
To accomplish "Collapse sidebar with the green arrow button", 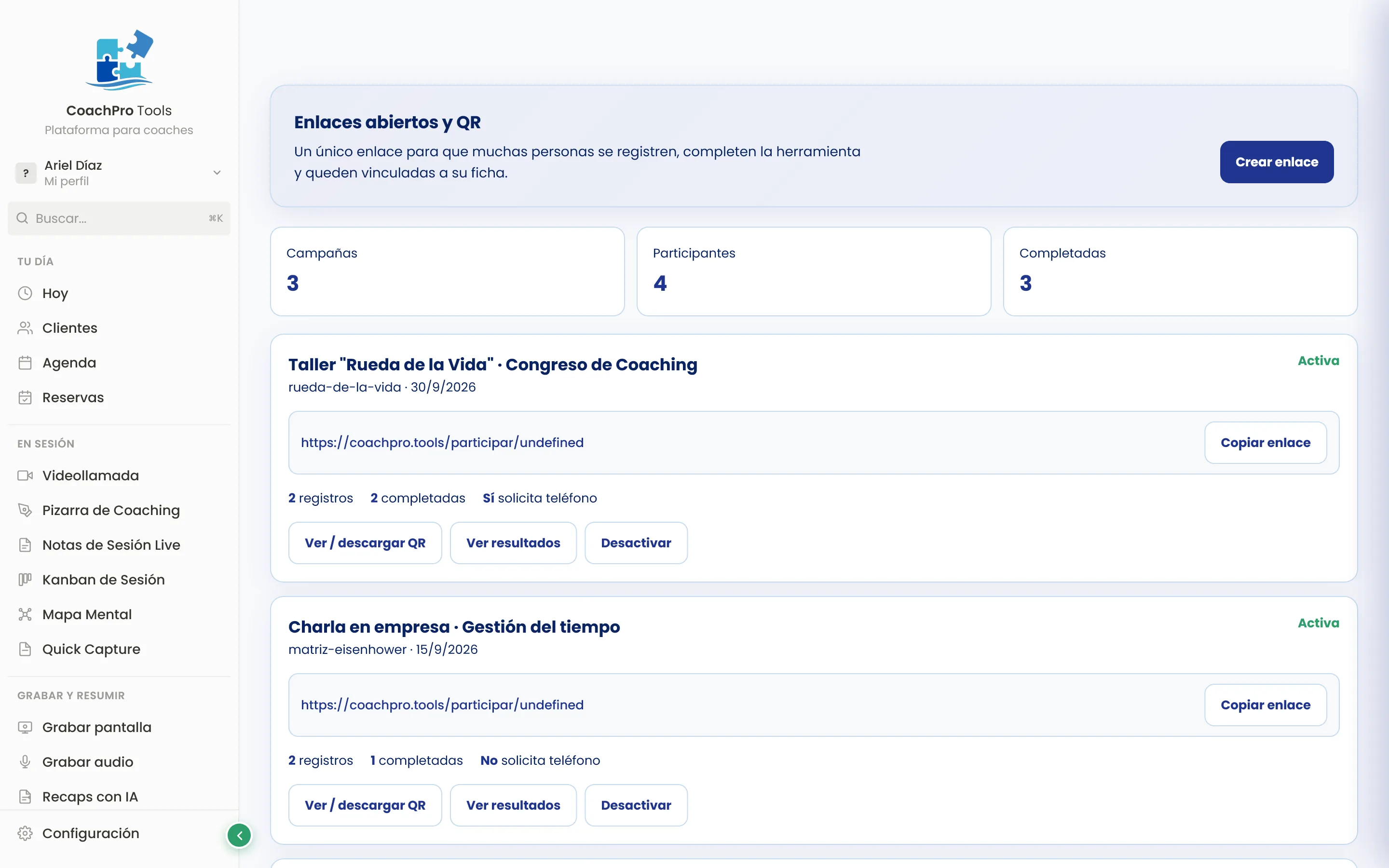I will coord(239,835).
